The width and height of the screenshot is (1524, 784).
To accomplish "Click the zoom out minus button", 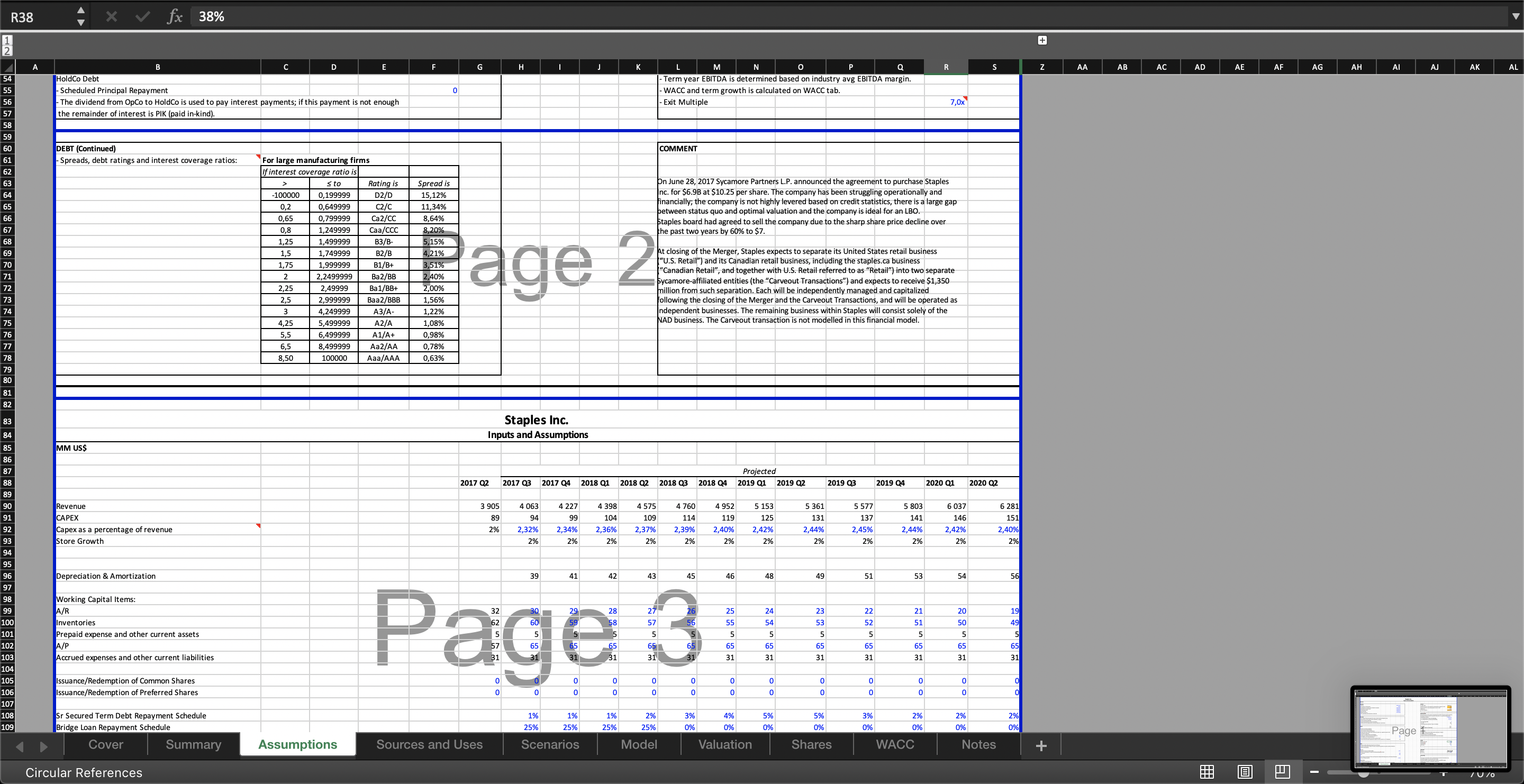I will click(1314, 772).
